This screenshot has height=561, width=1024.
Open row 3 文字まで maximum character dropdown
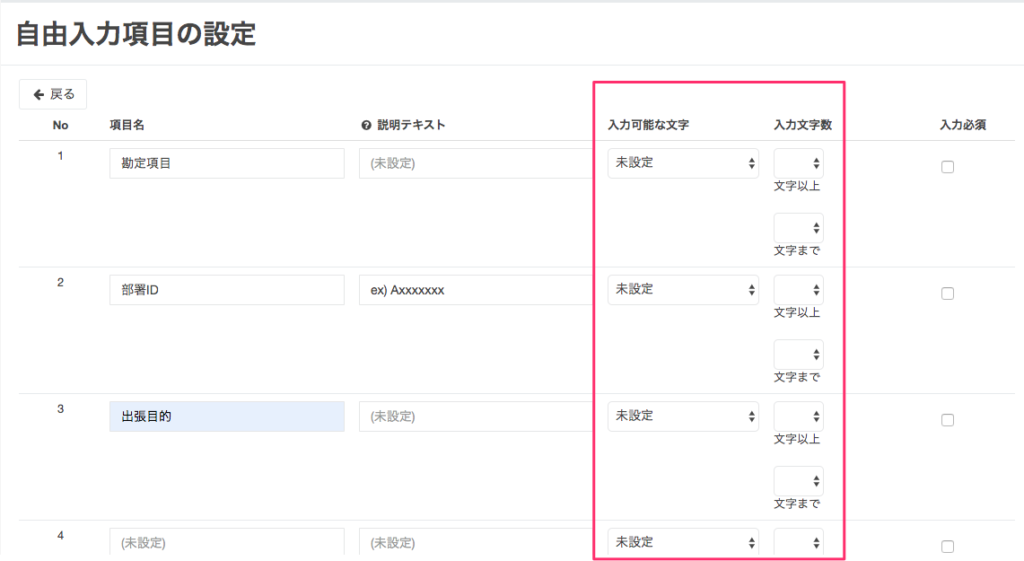[798, 481]
